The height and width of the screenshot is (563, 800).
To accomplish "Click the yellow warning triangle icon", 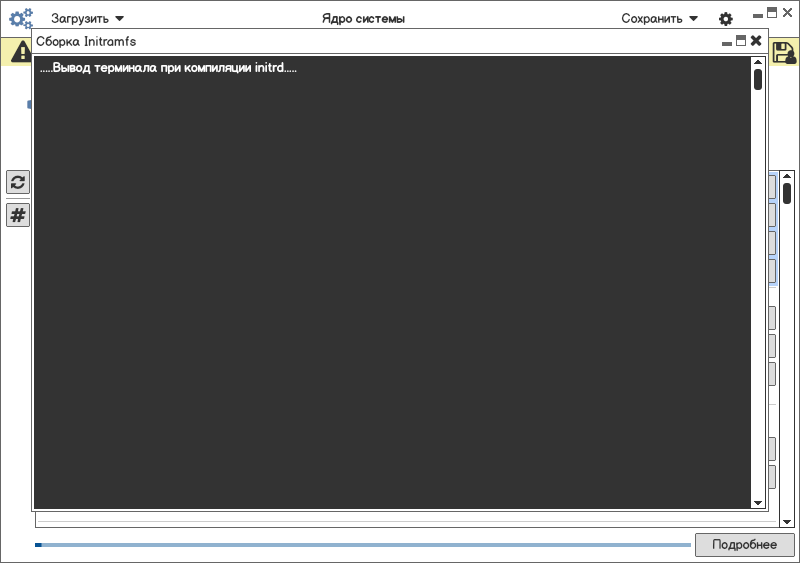I will (x=21, y=52).
